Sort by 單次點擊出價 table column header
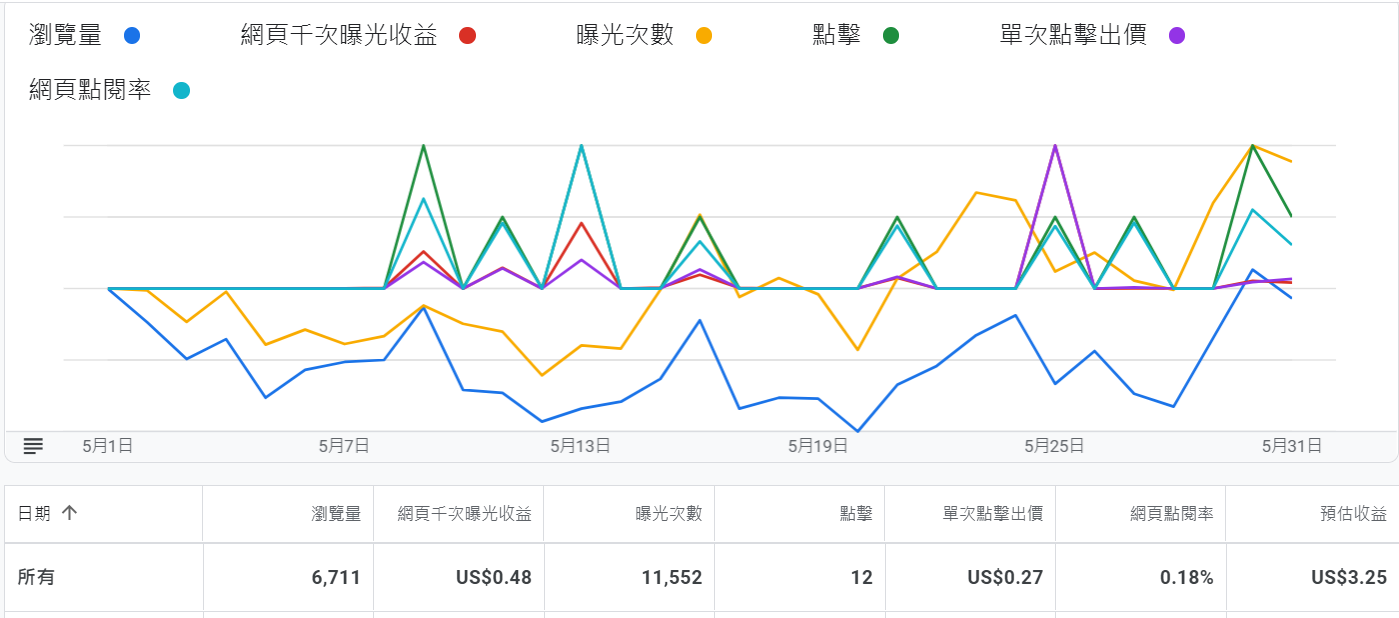Screen dimensions: 1399x618 [x=992, y=514]
